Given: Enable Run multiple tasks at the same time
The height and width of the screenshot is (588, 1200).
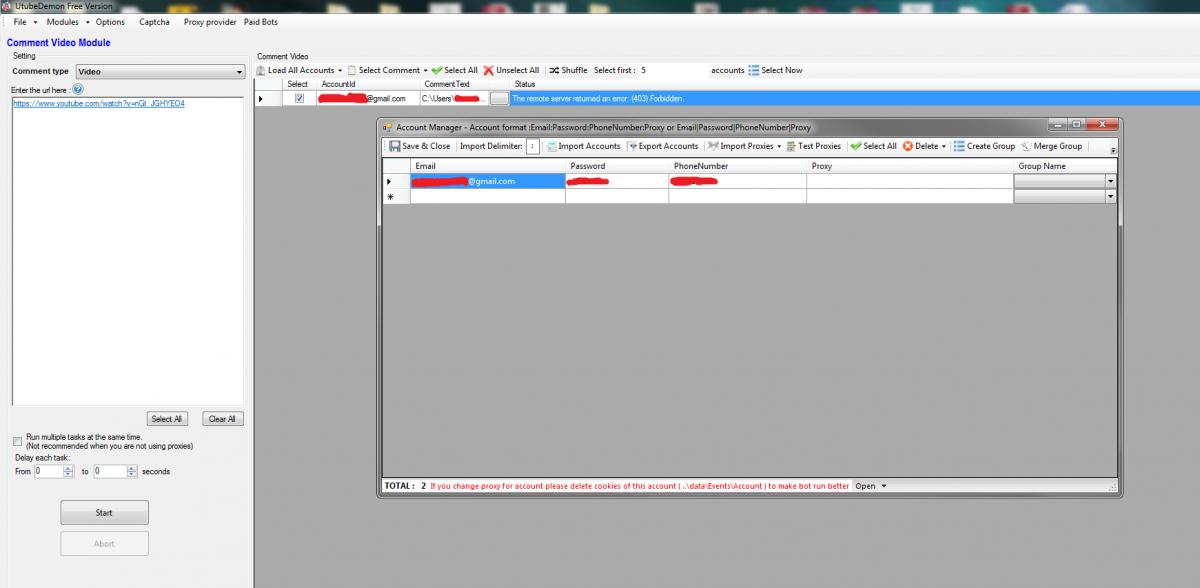Looking at the screenshot, I should point(17,441).
